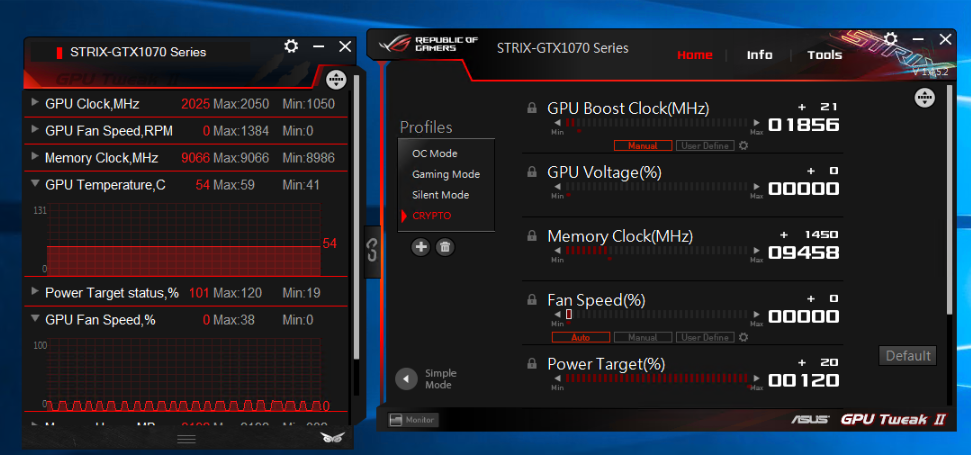
Task: Click the link chain icon between windows
Action: 371,249
